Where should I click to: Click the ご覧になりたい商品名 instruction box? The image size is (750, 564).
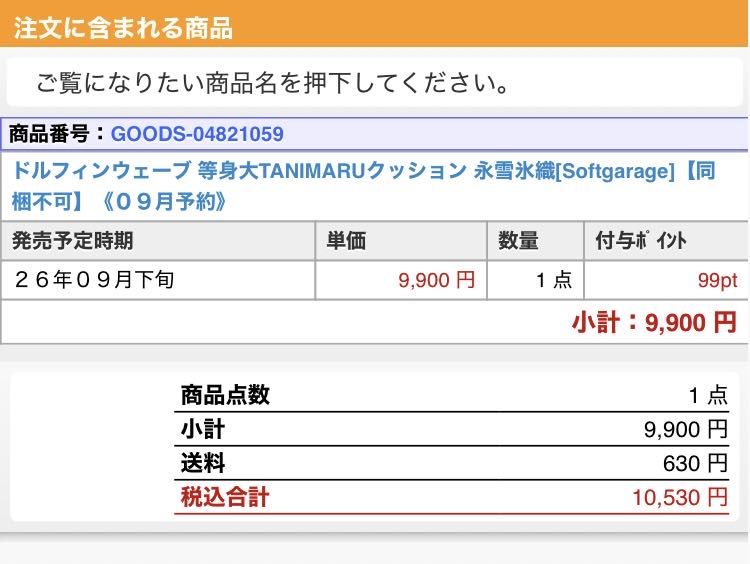[374, 82]
